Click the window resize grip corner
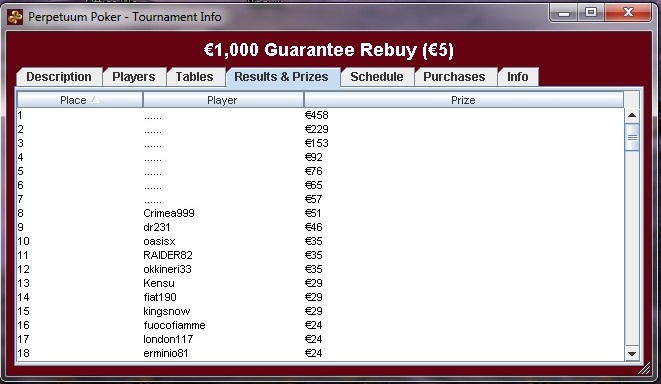Screen dimensions: 661x384 coord(645,369)
